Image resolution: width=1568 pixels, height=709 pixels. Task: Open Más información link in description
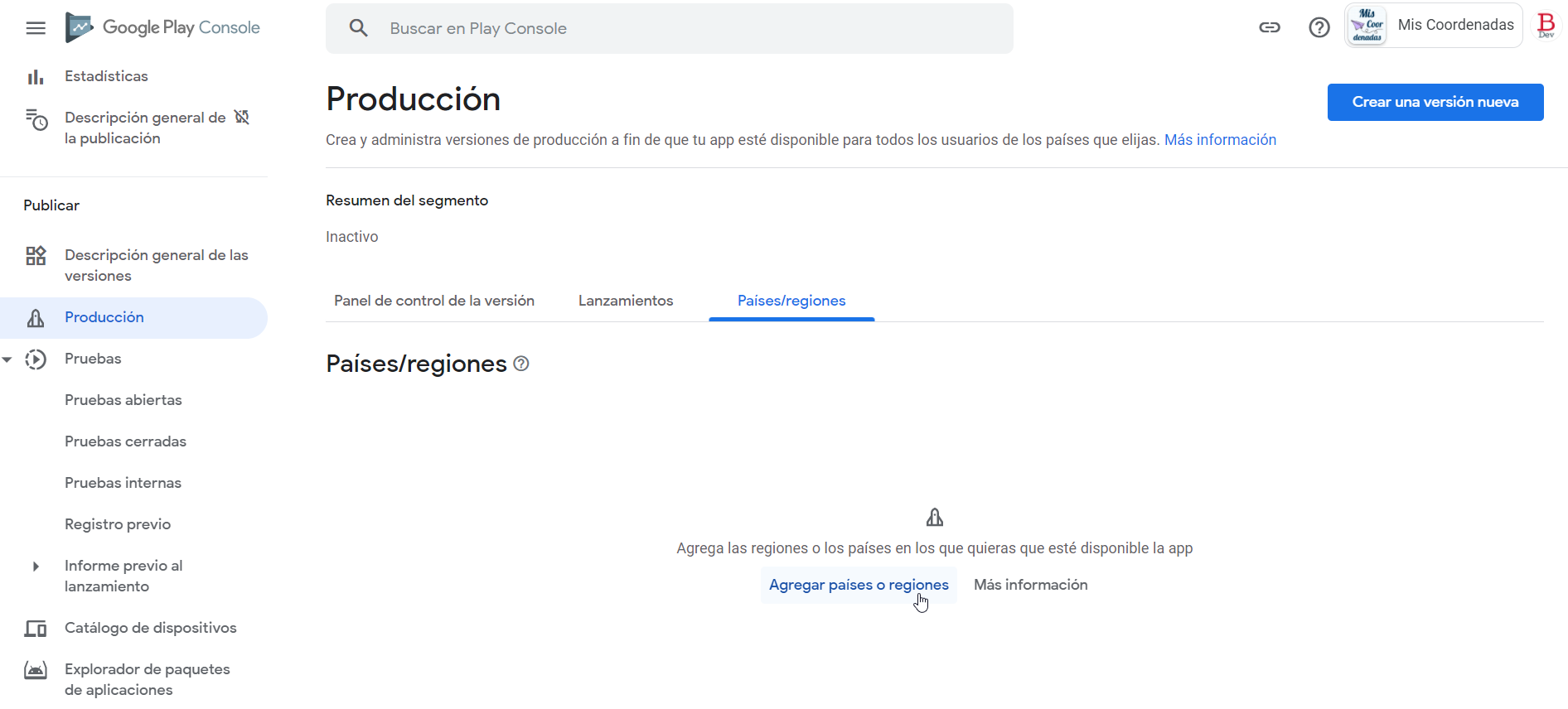click(x=1220, y=140)
